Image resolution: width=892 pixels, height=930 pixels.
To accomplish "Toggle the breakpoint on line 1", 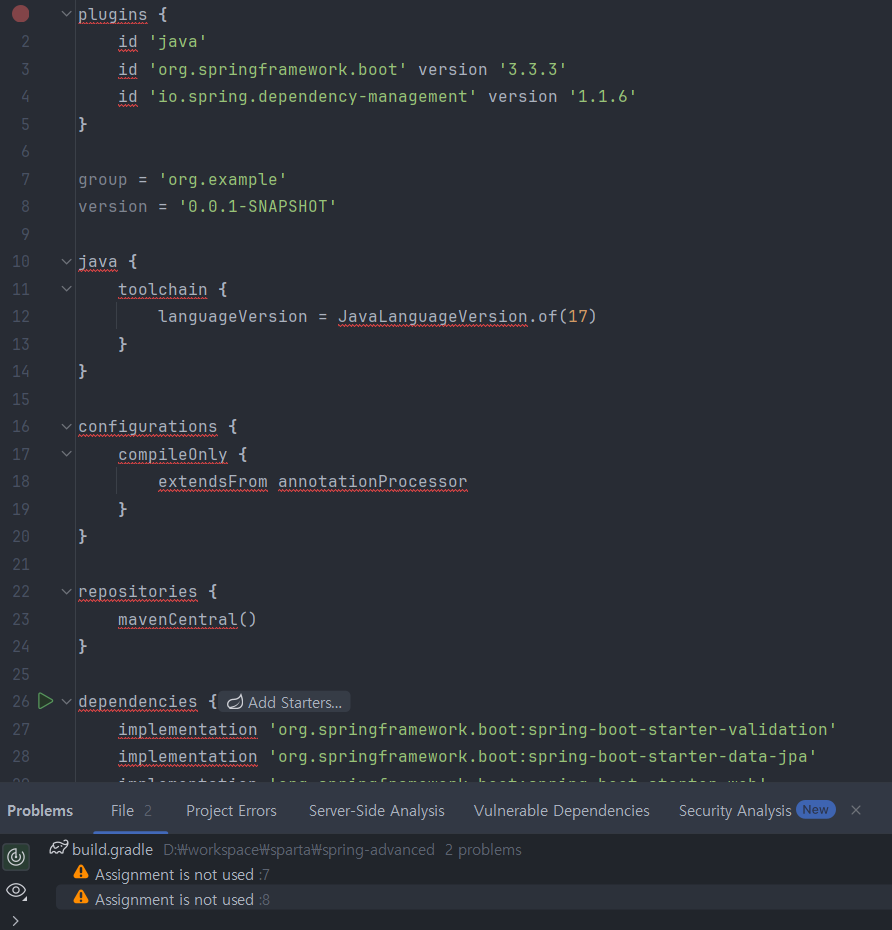I will (x=20, y=14).
